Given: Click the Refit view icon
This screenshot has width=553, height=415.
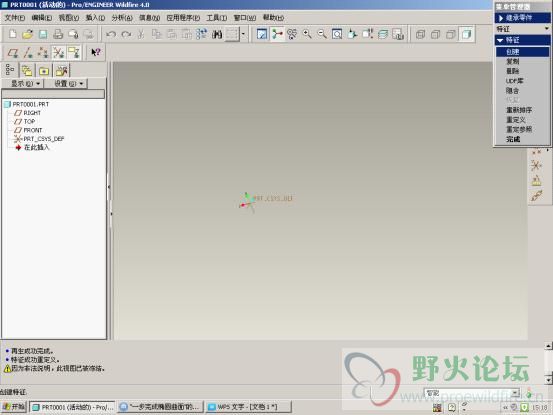Looking at the screenshot, I should pyautogui.click(x=337, y=34).
